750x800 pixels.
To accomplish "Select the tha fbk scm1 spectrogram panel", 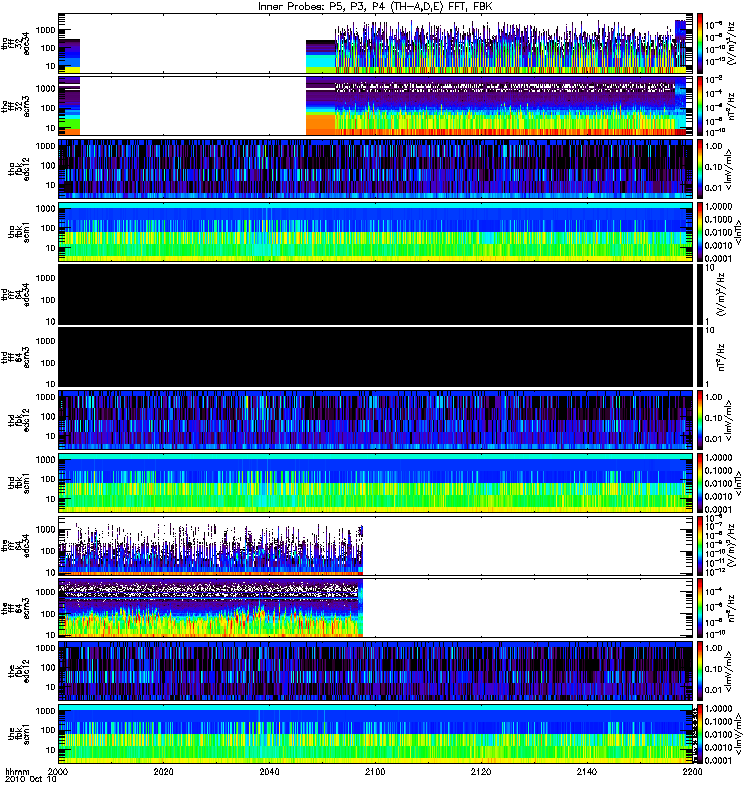I will click(376, 232).
